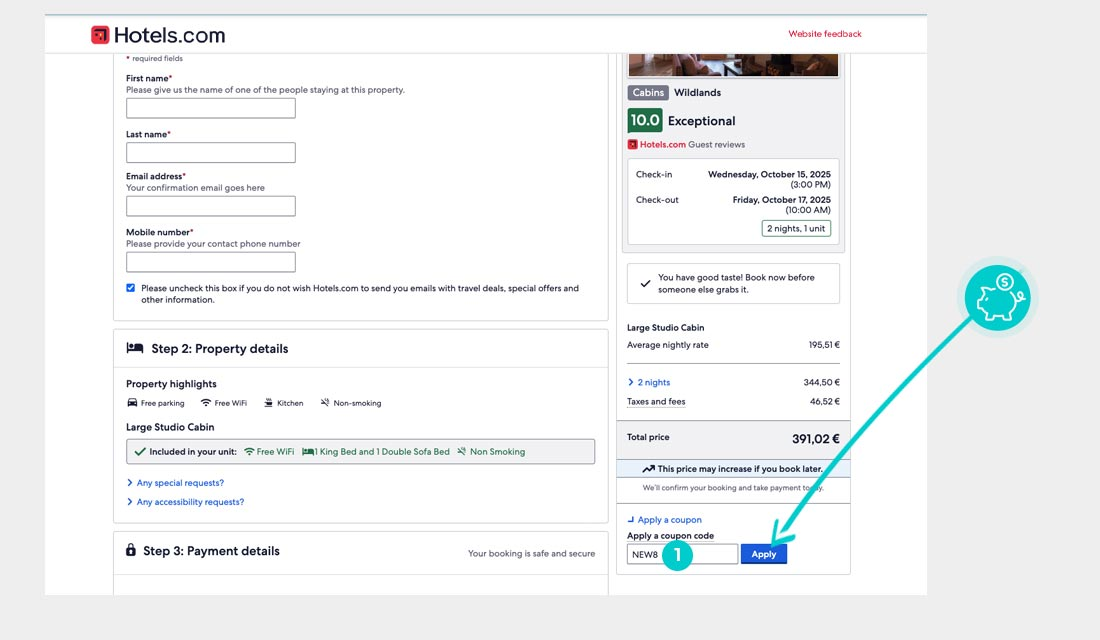Click the Hotels.com logo icon

click(x=100, y=35)
